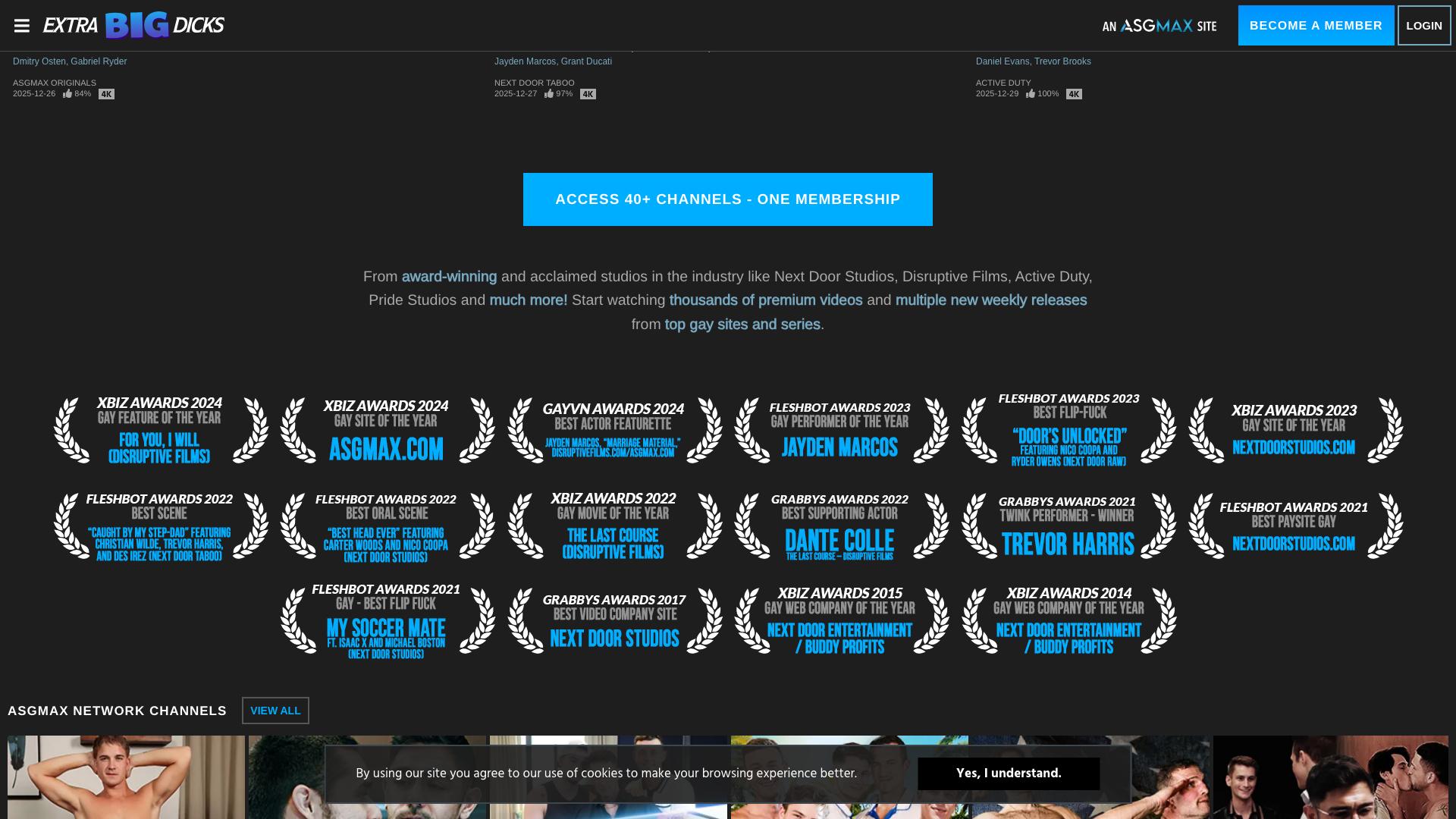Image resolution: width=1456 pixels, height=819 pixels.
Task: Click thumbs-up icon showing 84% rating
Action: click(x=67, y=94)
